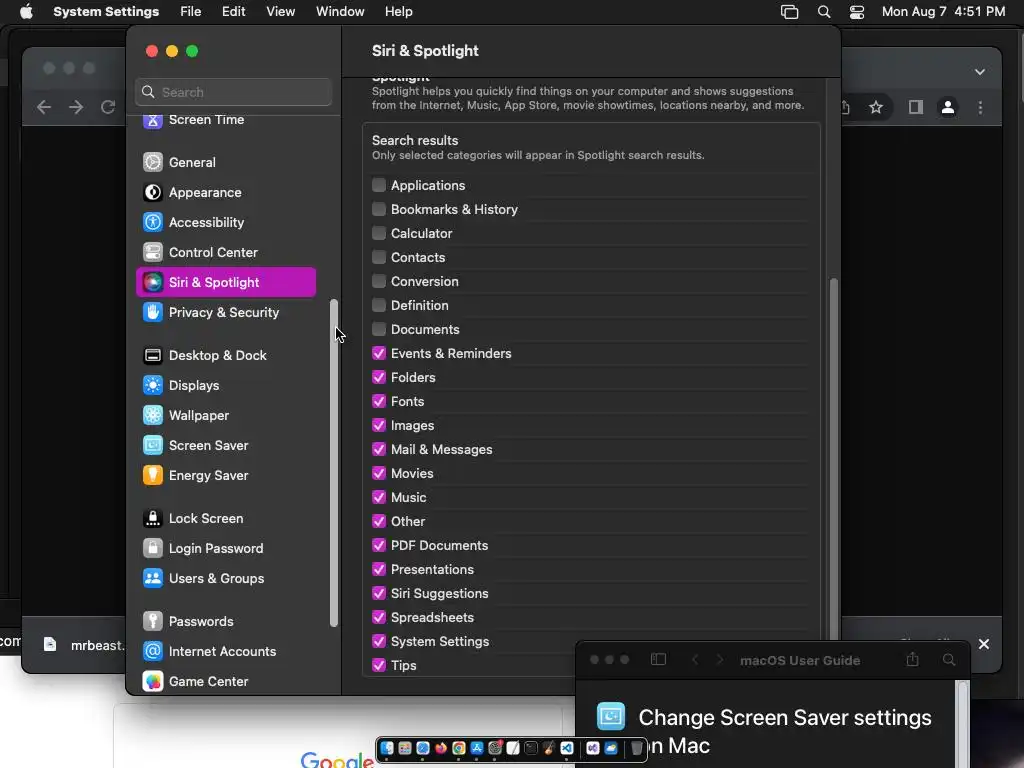Open Privacy & Security settings
1024x768 pixels.
225,312
